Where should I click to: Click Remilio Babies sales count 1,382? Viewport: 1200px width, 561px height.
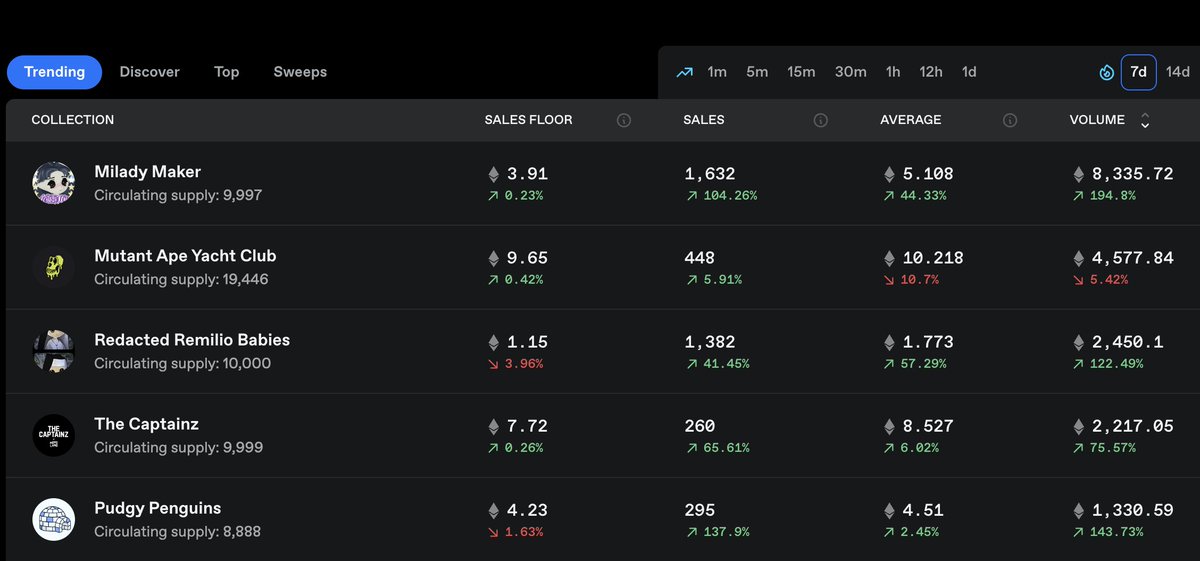[x=710, y=342]
